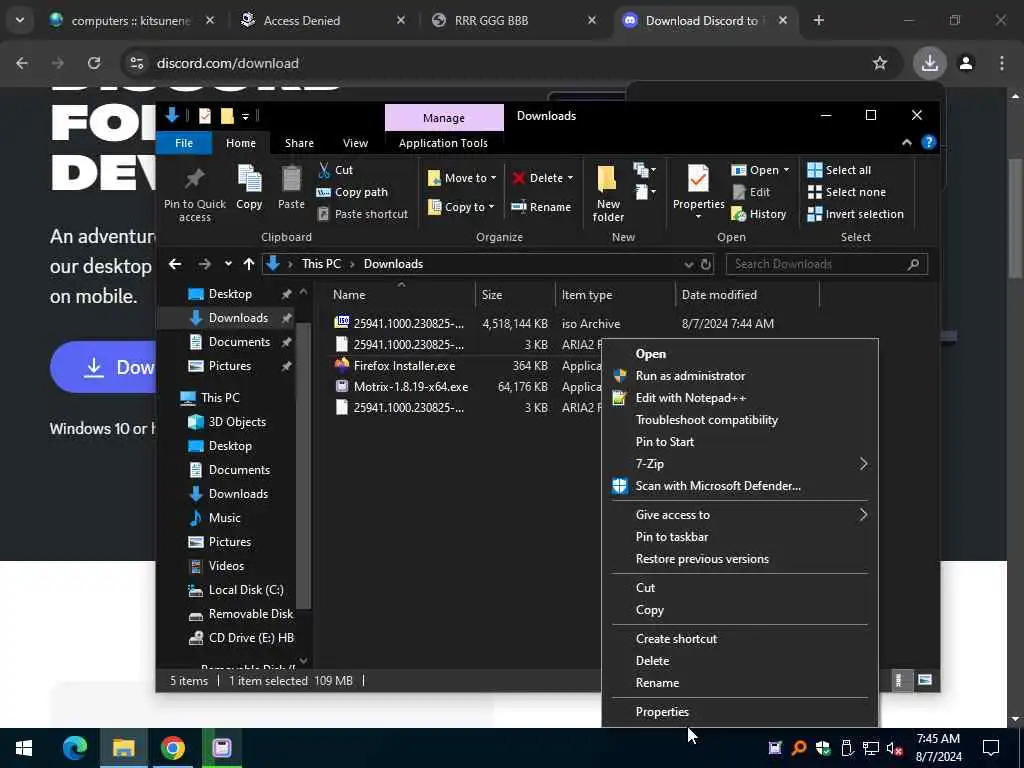The image size is (1024, 768).
Task: Click Chrome's reload button
Action: 94,63
